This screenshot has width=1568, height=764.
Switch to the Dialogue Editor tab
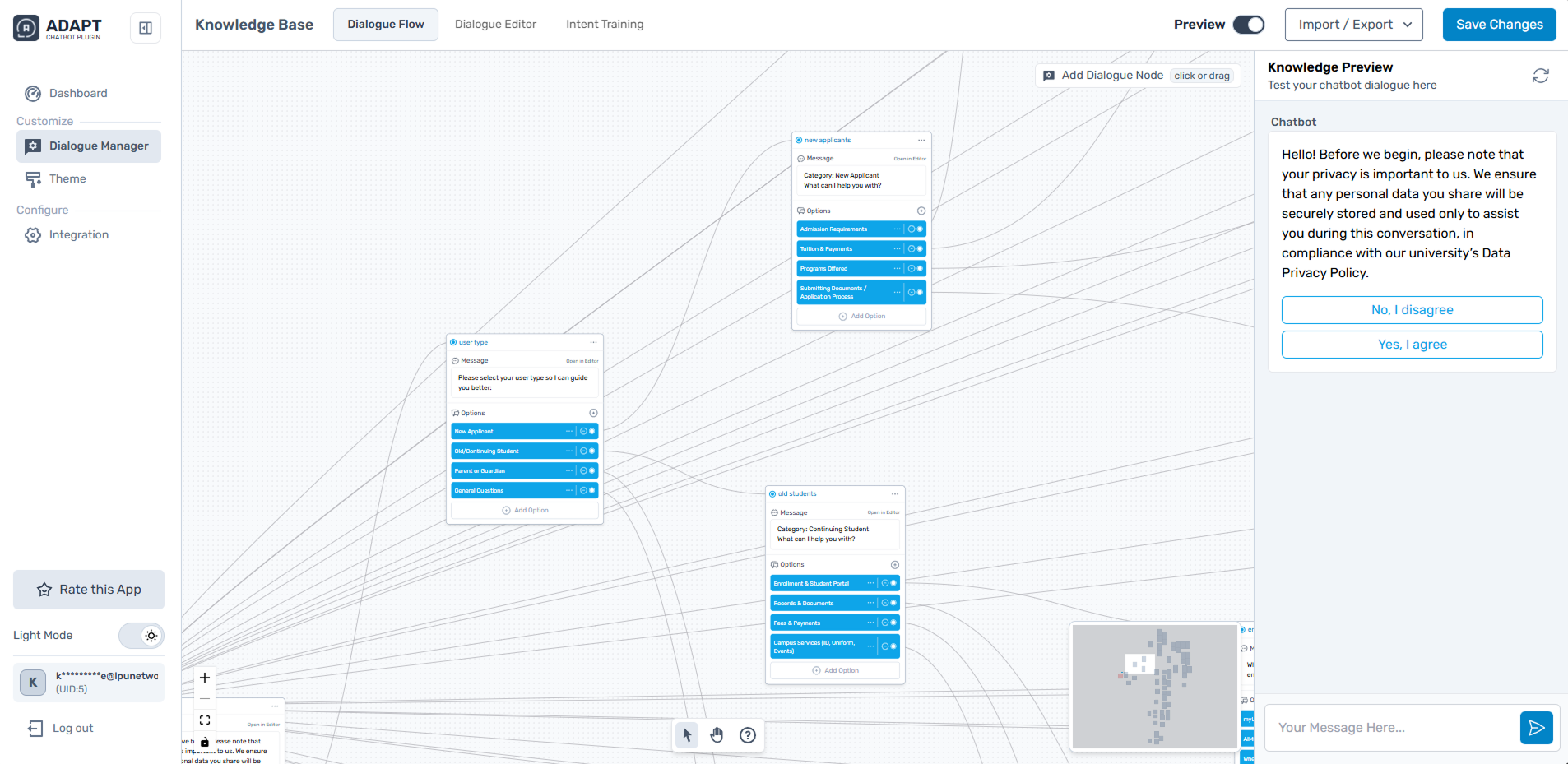pos(495,25)
